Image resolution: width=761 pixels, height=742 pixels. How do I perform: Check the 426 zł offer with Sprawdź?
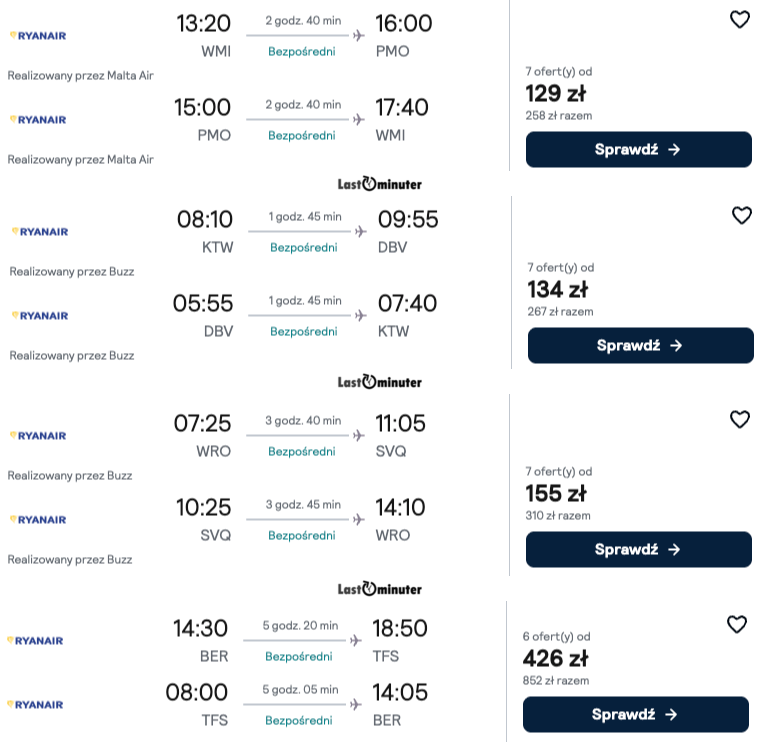tap(636, 714)
